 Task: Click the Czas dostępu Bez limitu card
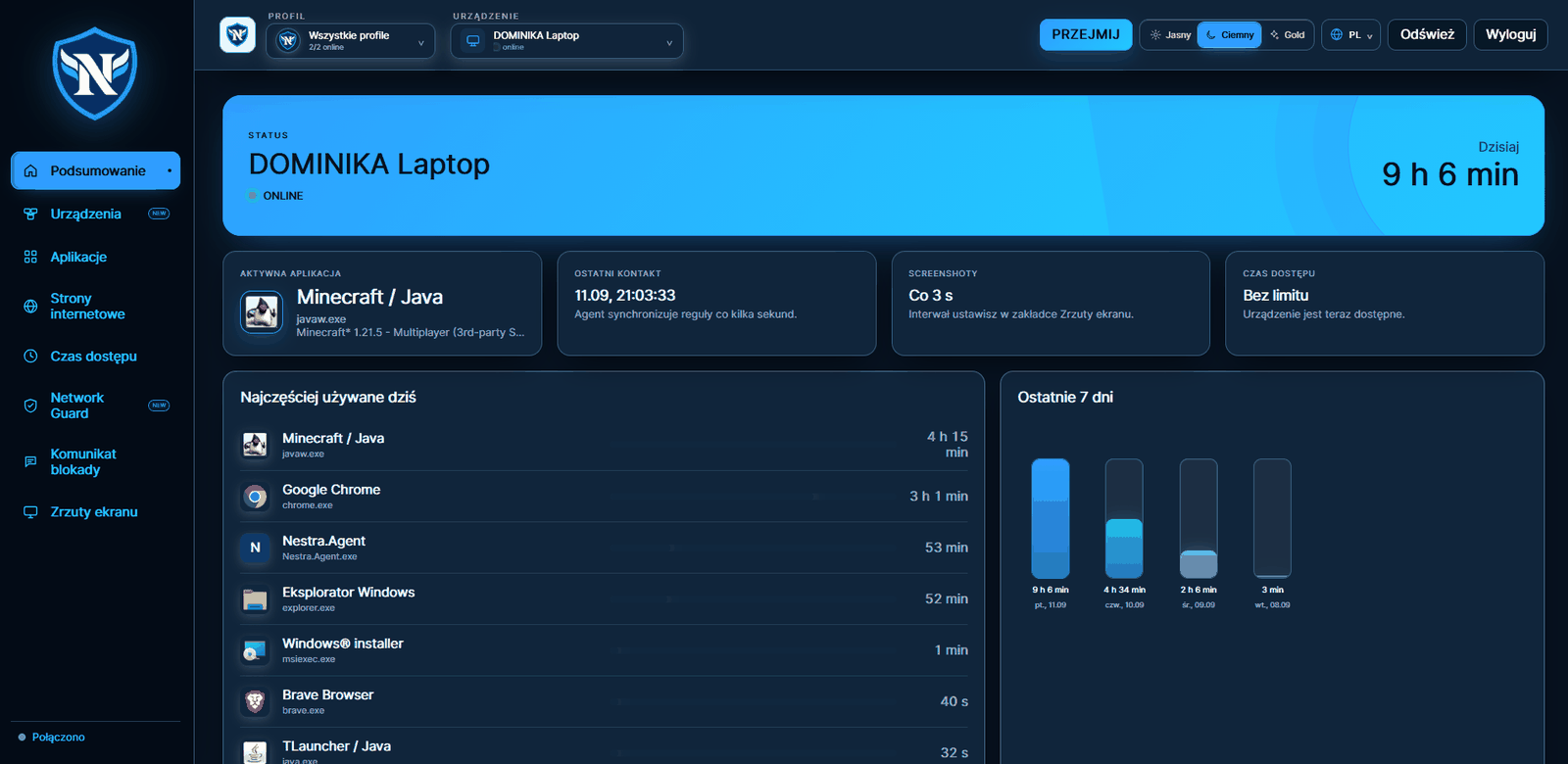tap(1385, 304)
